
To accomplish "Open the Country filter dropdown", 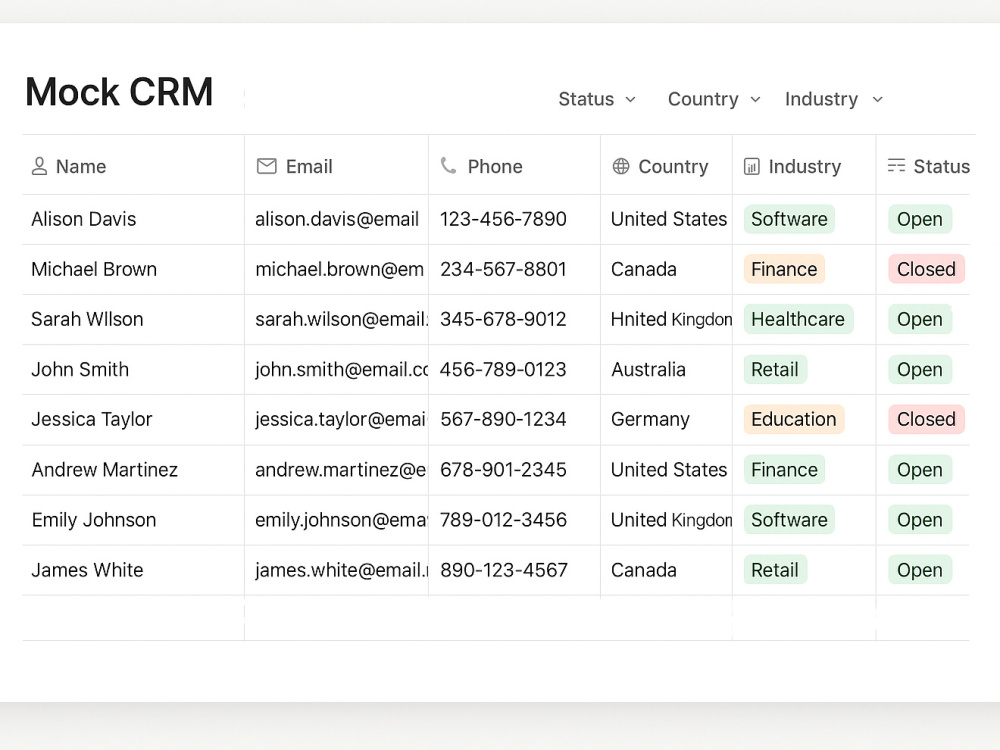I will [x=714, y=99].
